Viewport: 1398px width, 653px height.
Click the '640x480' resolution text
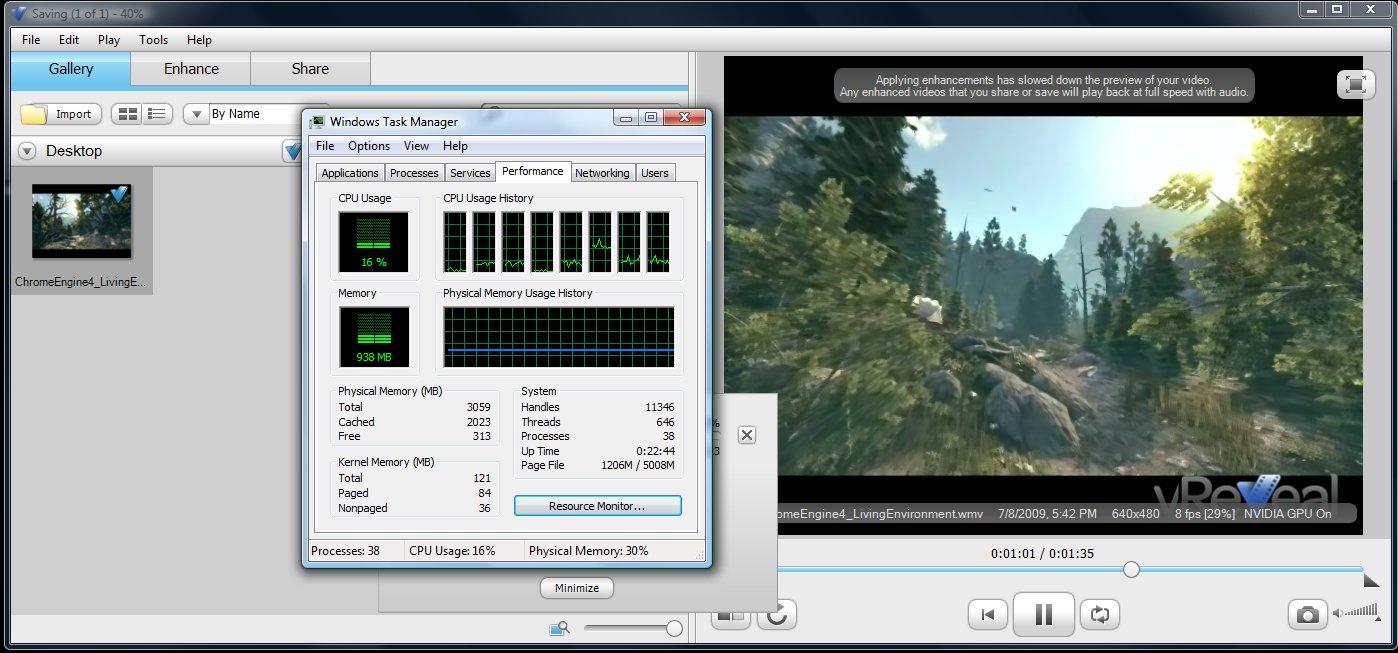coord(1135,514)
